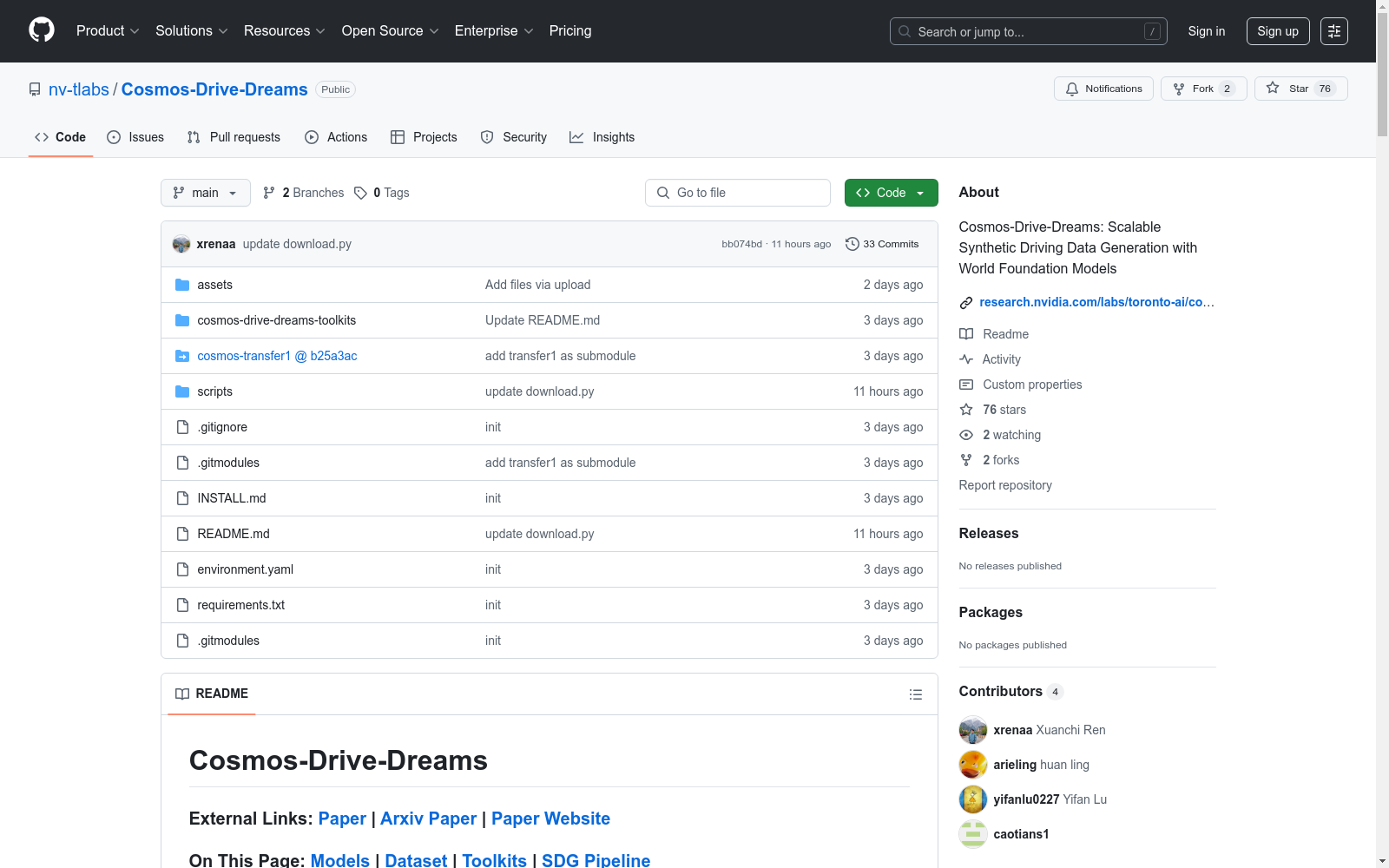This screenshot has width=1389, height=868.
Task: Open the Paper Website link
Action: [550, 819]
